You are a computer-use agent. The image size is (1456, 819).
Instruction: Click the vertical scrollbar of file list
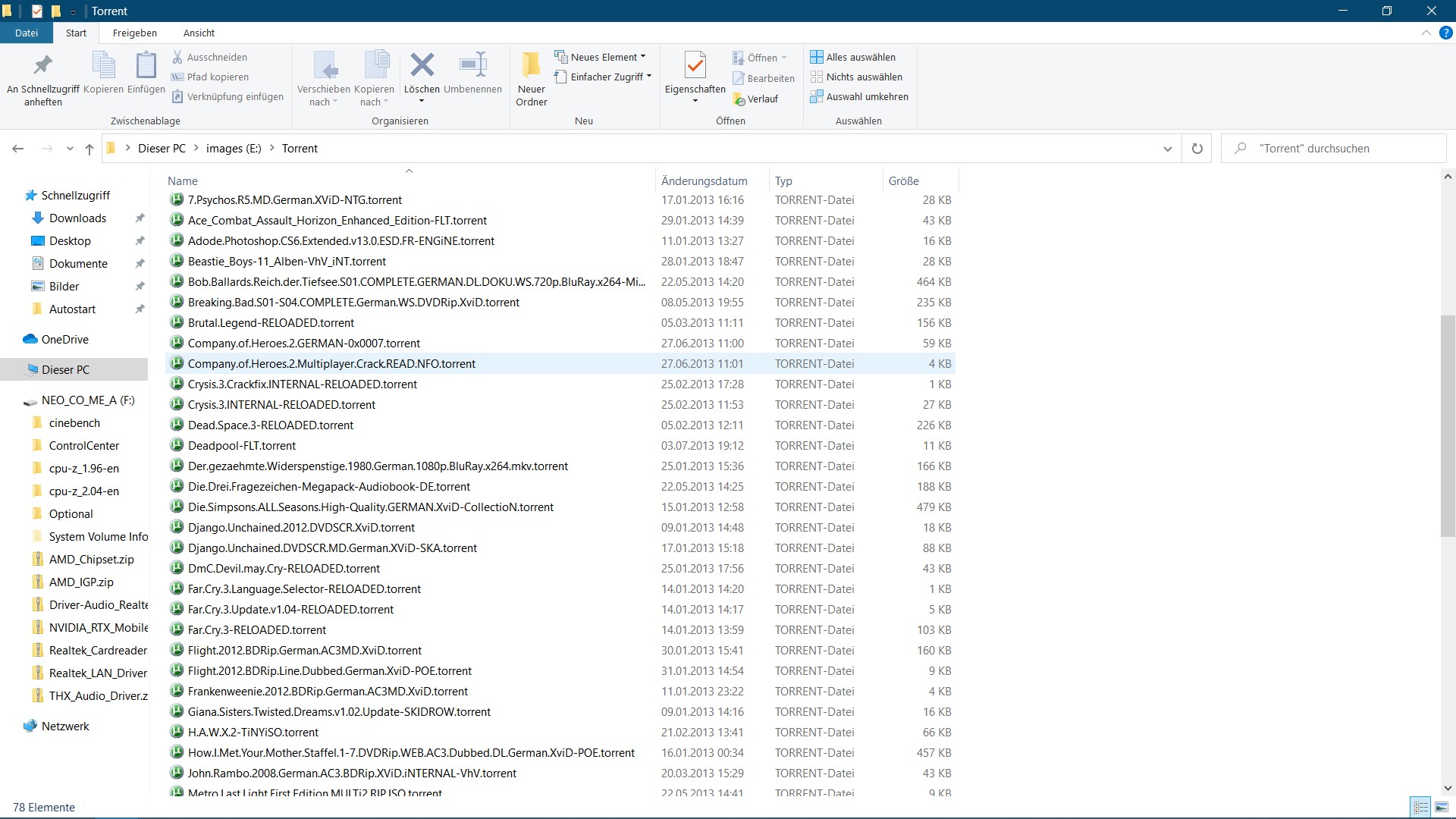click(1447, 425)
